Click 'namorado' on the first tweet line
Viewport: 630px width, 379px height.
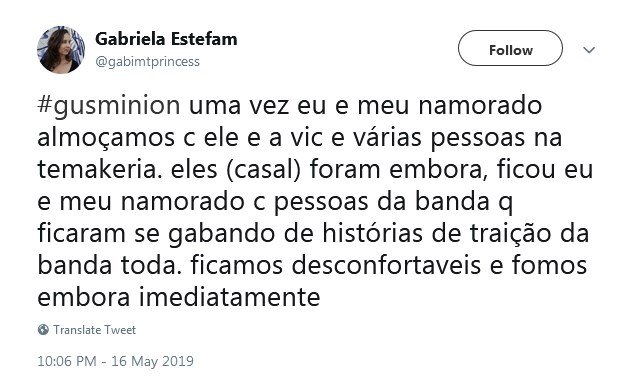click(x=480, y=106)
